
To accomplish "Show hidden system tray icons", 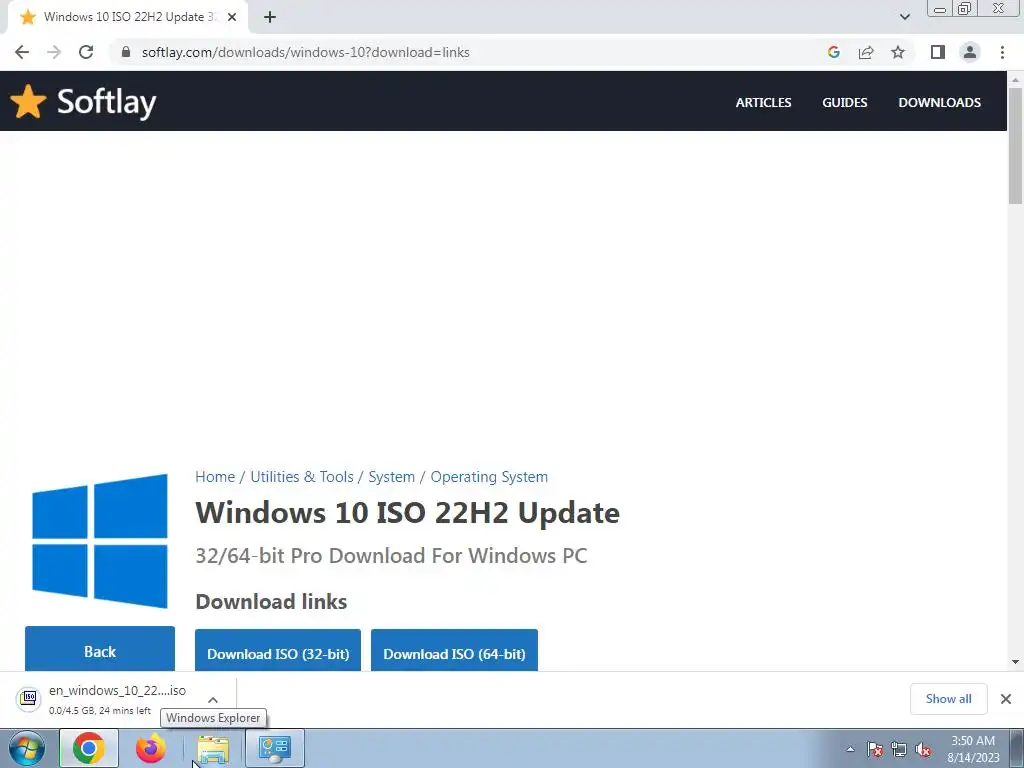I will [x=850, y=749].
